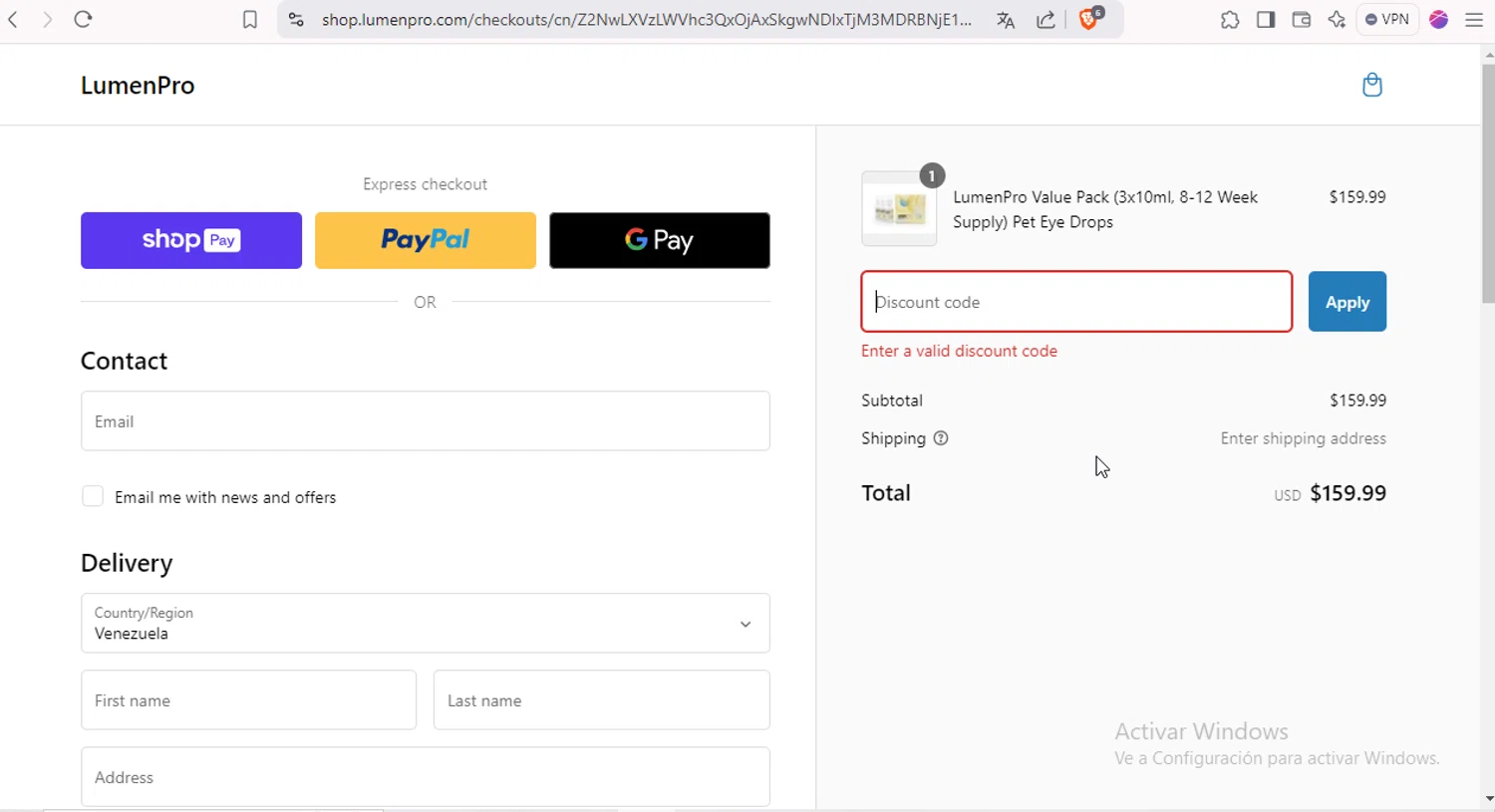The image size is (1495, 812).
Task: Expand the Country/Region dropdown
Action: 426,624
